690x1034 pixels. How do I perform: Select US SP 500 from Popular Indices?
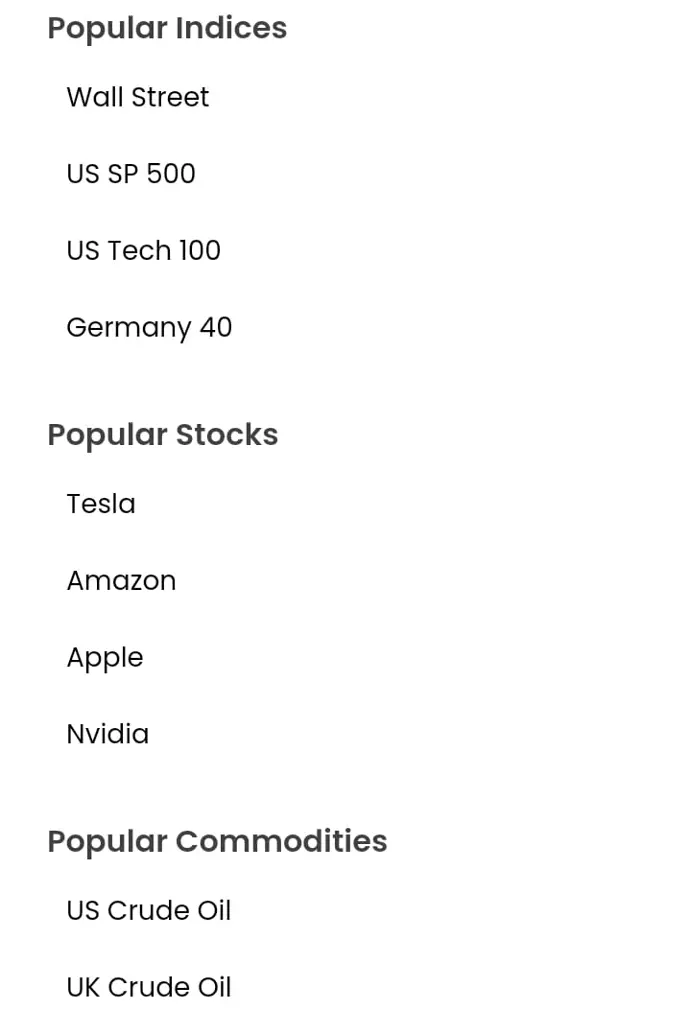(131, 173)
